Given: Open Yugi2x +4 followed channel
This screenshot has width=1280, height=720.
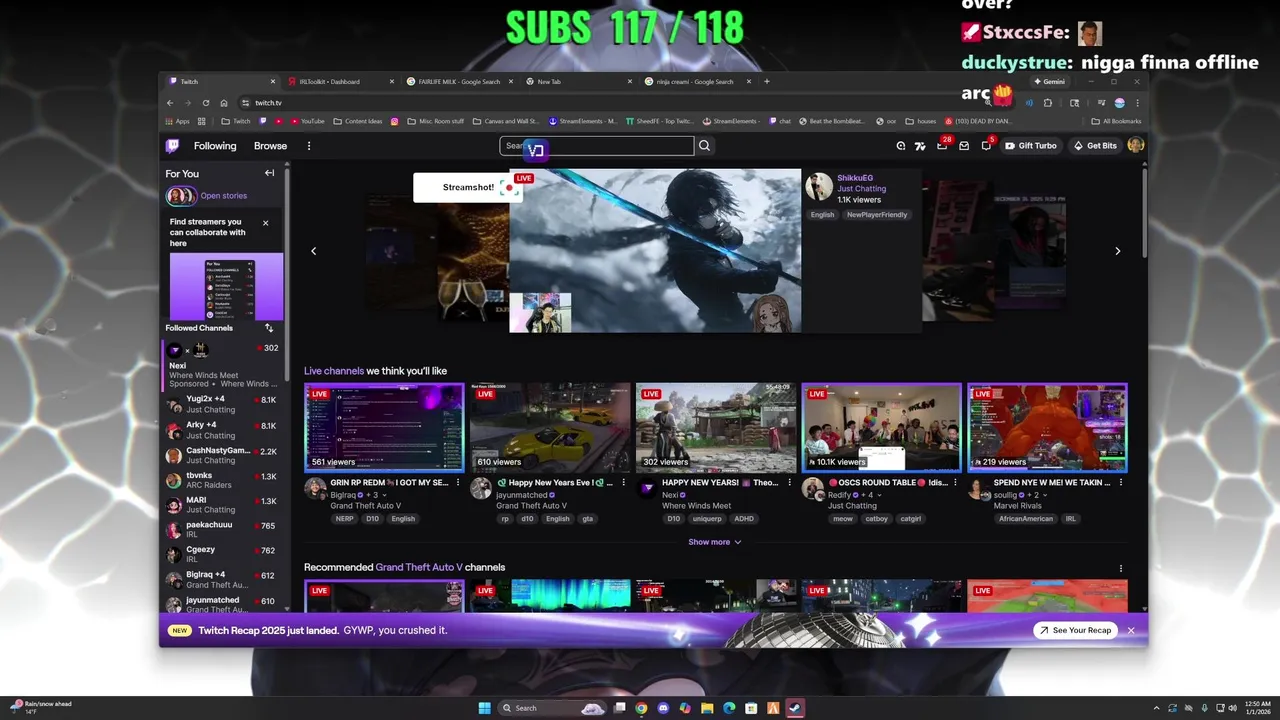Looking at the screenshot, I should click(222, 404).
